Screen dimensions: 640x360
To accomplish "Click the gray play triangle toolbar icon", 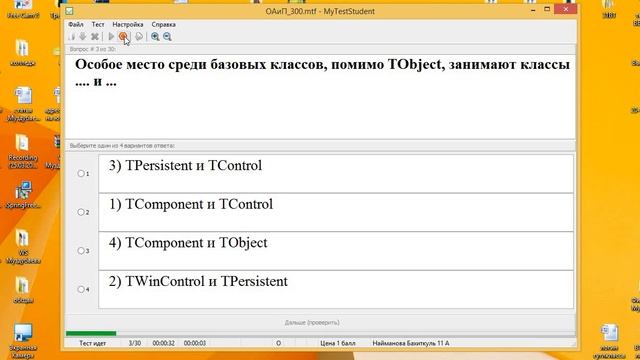I will 111,37.
